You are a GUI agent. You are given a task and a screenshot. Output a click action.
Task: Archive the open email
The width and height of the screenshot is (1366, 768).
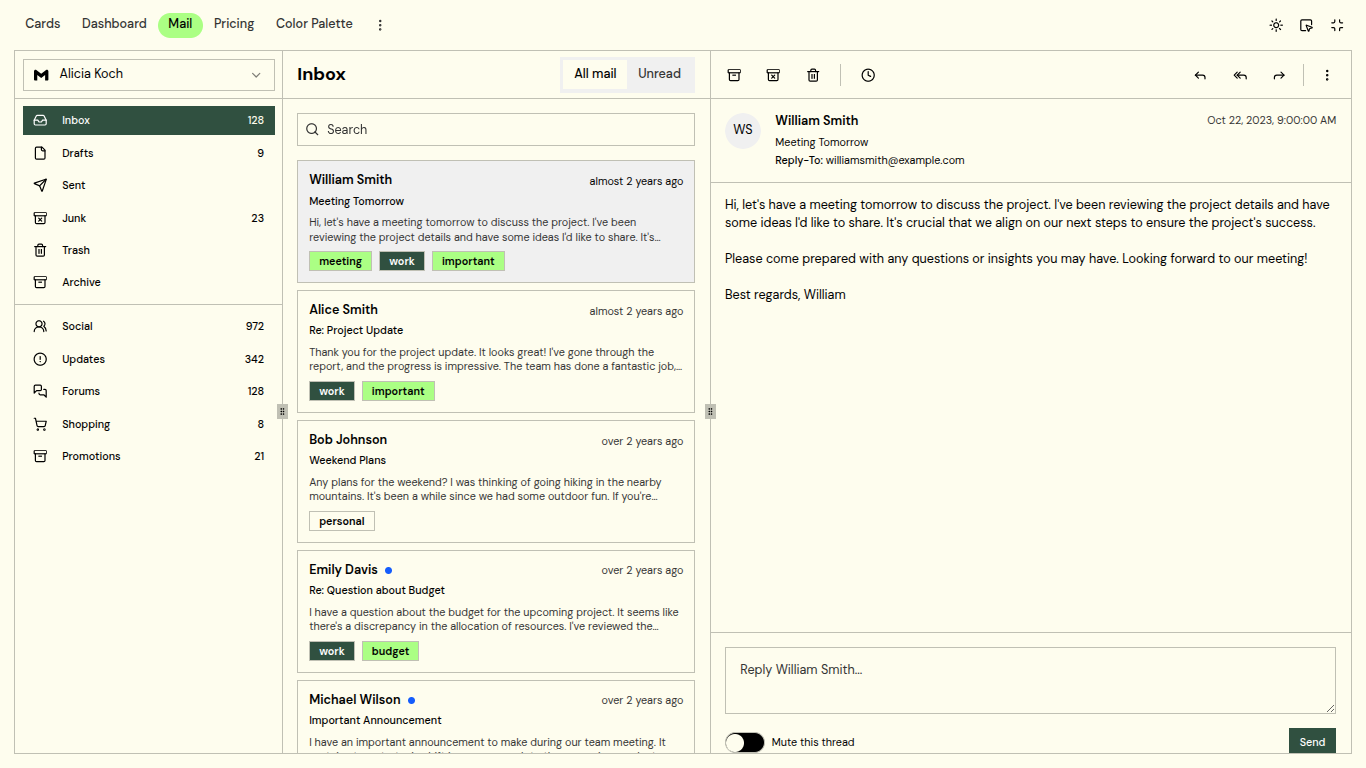click(x=734, y=75)
